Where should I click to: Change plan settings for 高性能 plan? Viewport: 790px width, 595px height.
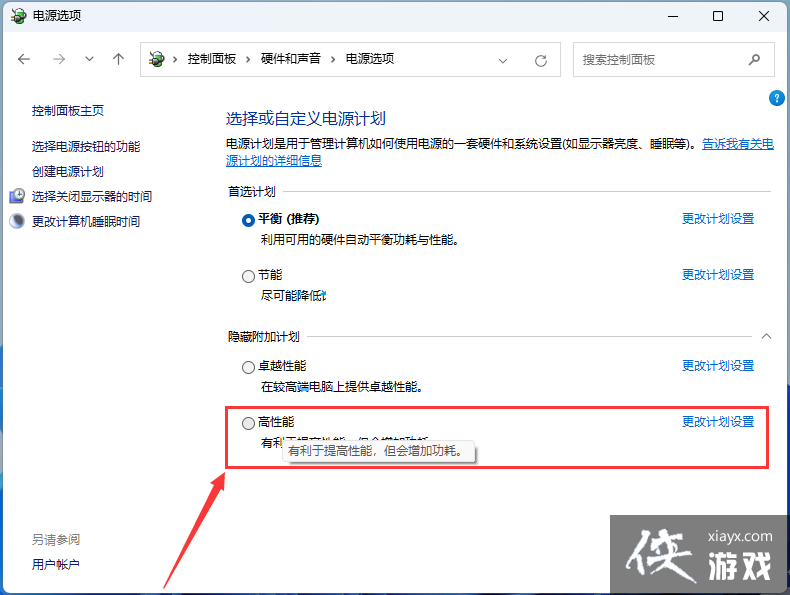coord(718,422)
